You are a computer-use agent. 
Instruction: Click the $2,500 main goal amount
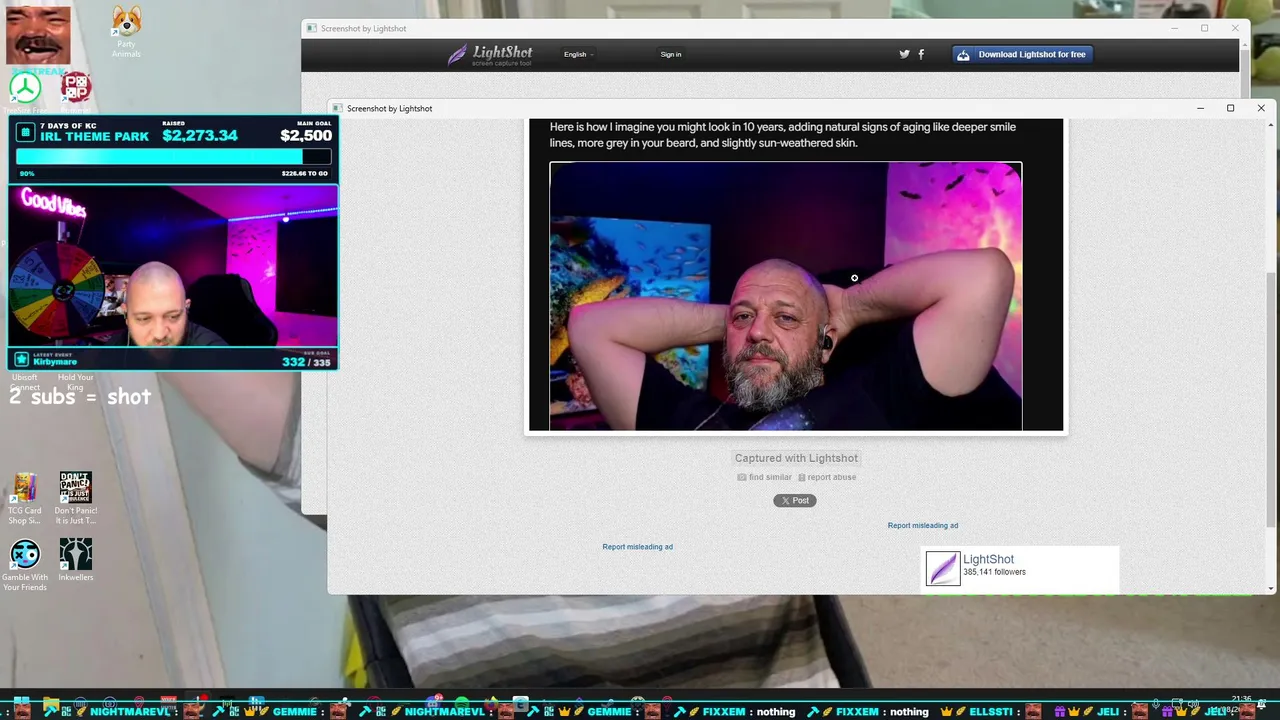coord(306,136)
